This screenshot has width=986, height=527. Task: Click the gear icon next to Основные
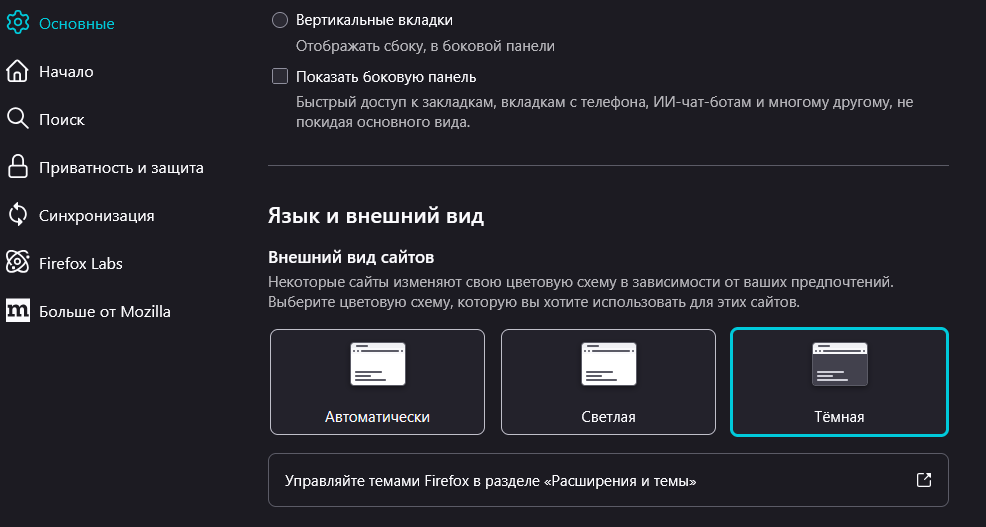(x=17, y=23)
